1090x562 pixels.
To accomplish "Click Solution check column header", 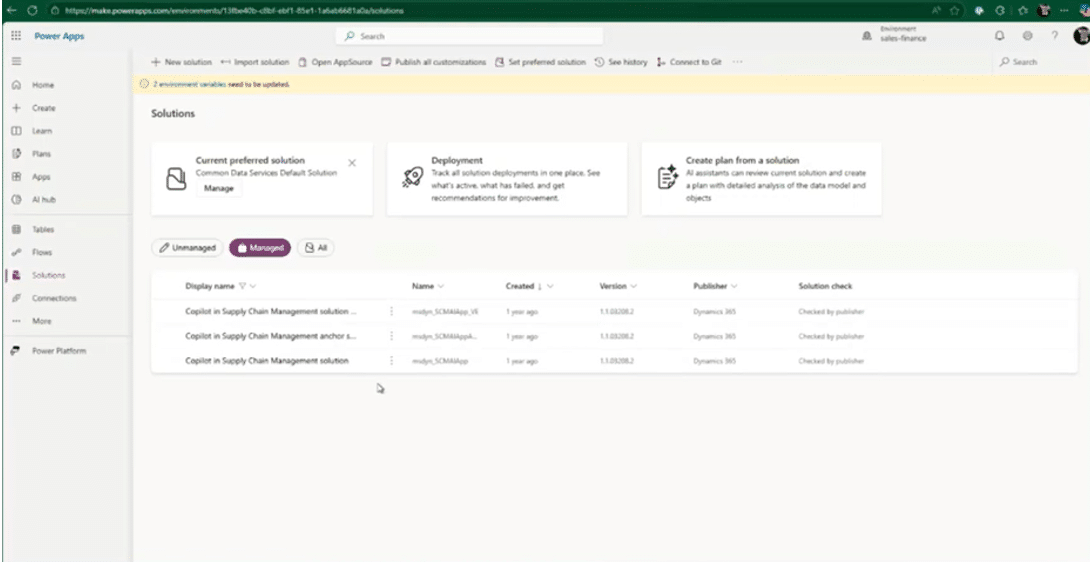I will pyautogui.click(x=825, y=286).
